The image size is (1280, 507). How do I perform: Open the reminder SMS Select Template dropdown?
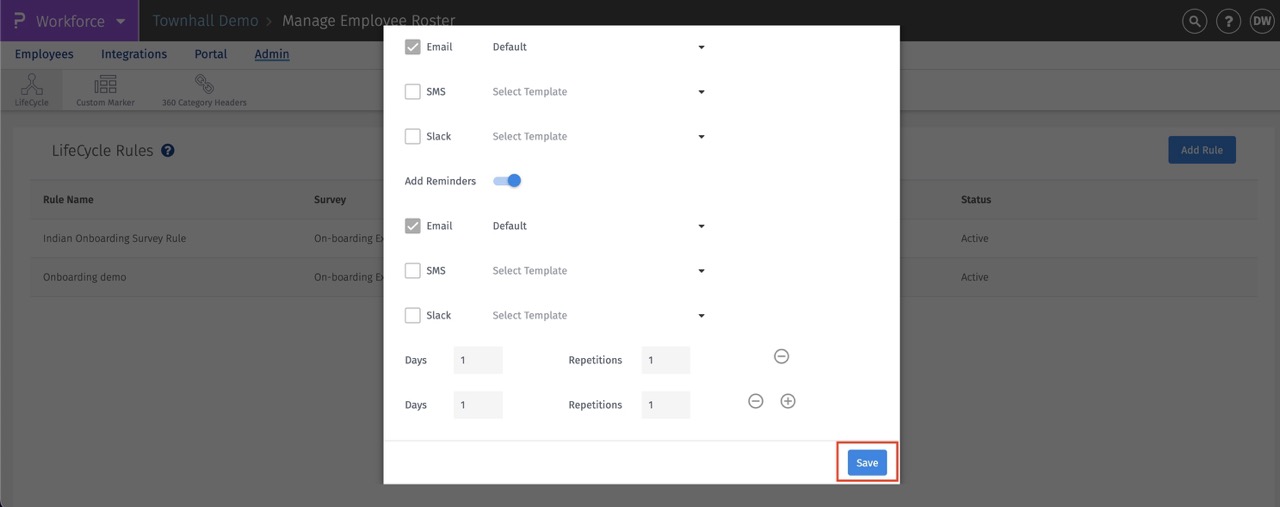599,271
